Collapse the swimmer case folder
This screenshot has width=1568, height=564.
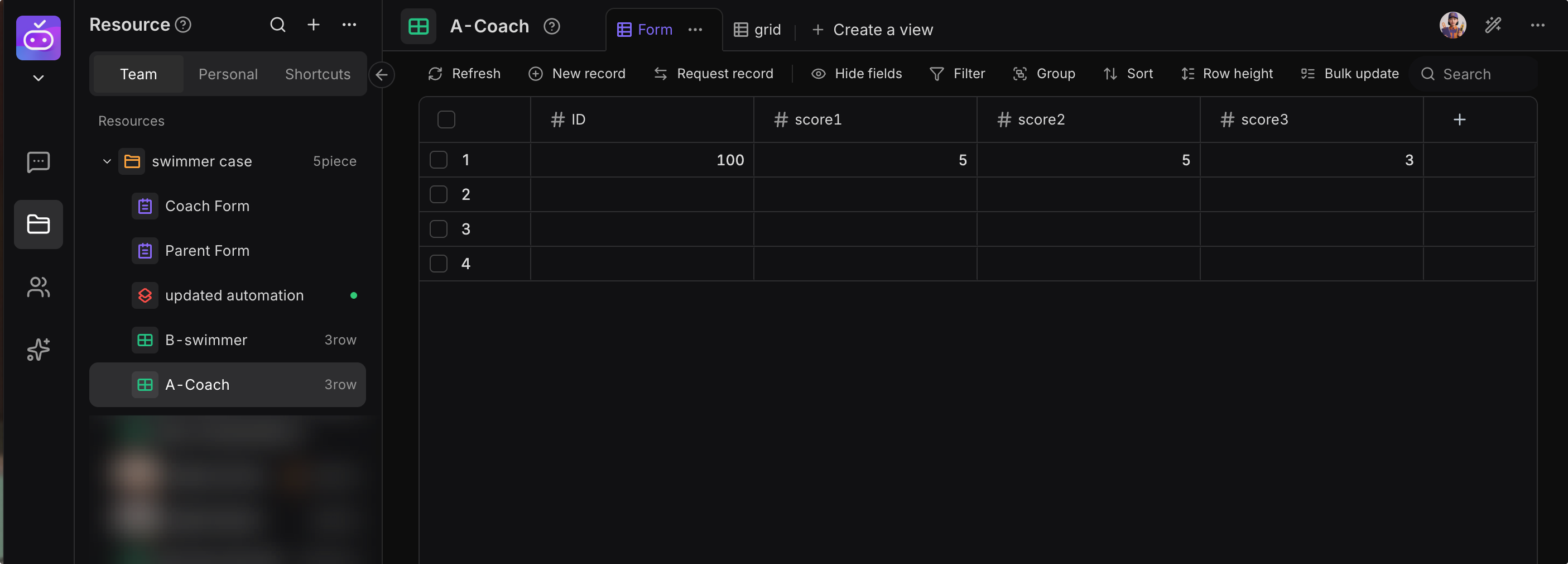107,161
